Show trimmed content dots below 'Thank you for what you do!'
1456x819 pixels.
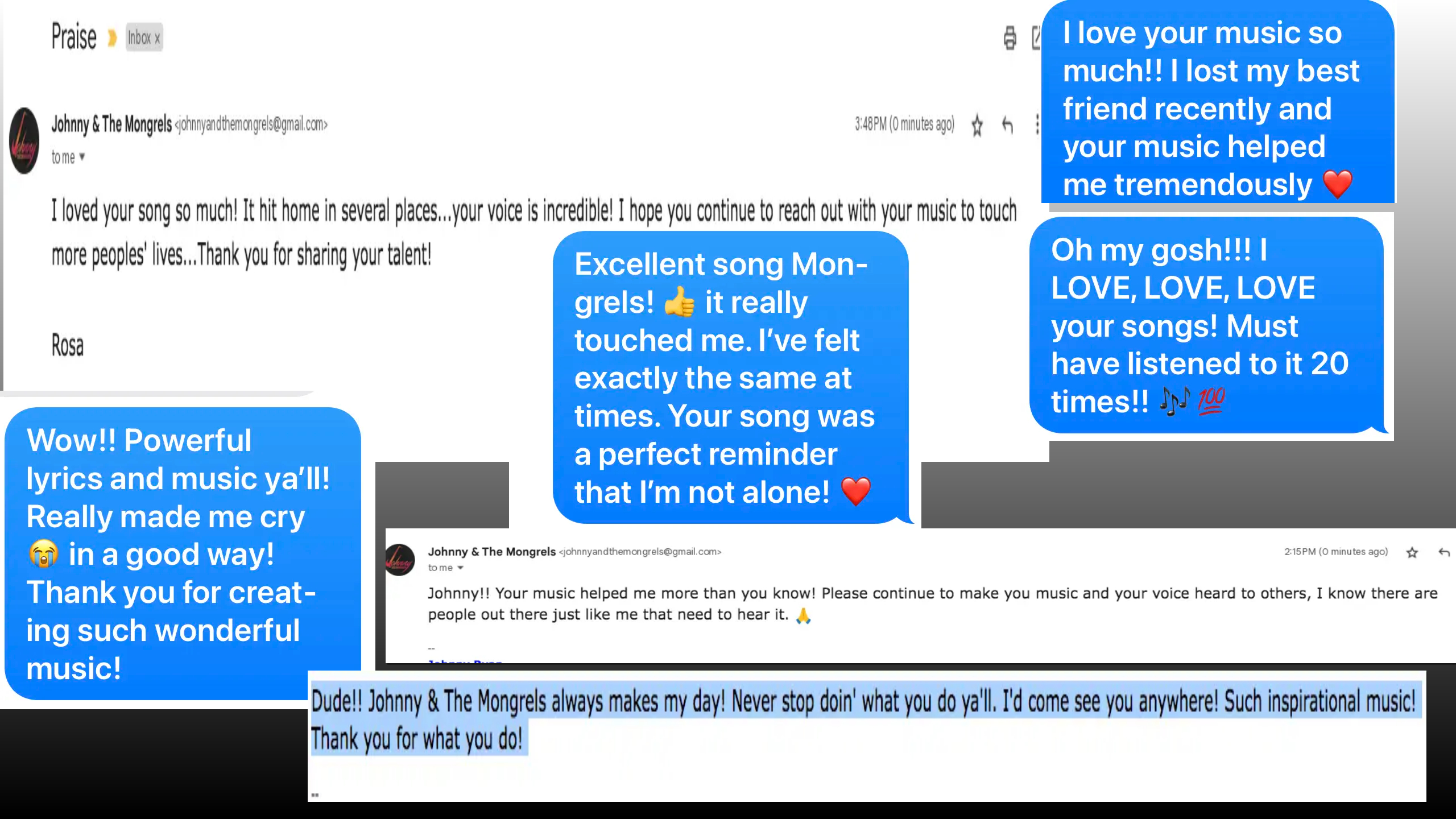(x=315, y=795)
